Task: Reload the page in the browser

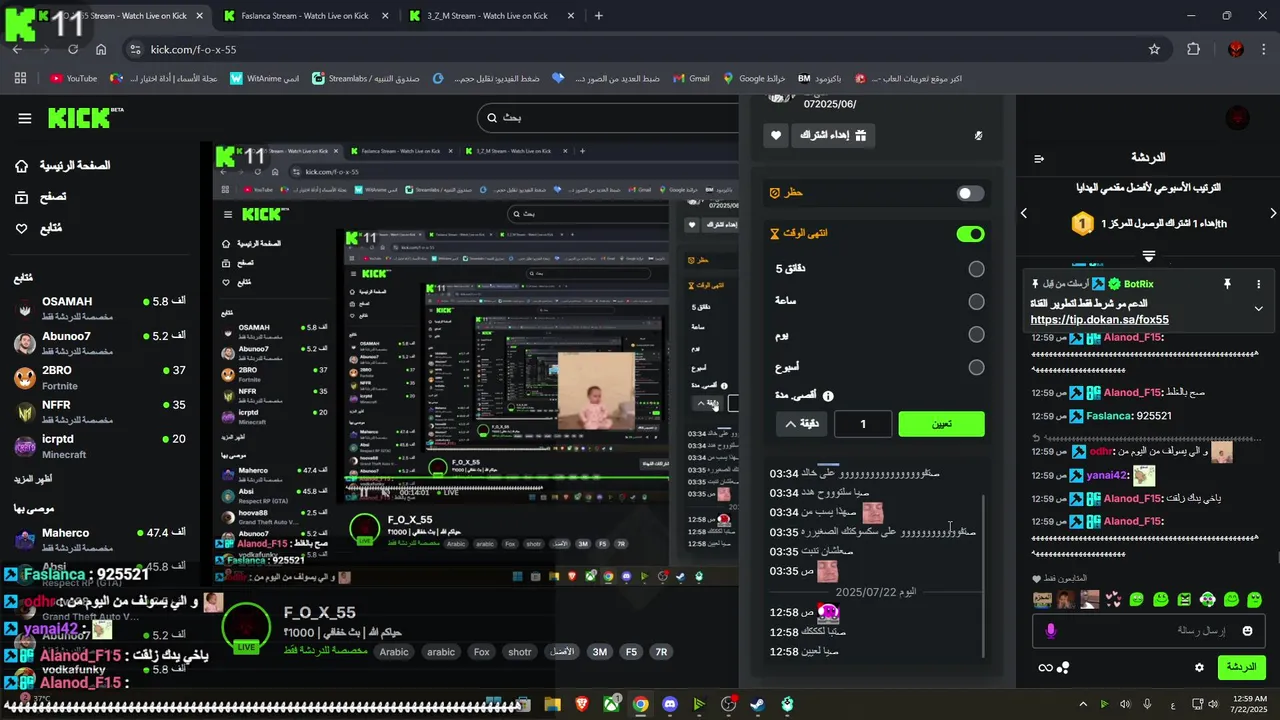Action: (x=73, y=49)
